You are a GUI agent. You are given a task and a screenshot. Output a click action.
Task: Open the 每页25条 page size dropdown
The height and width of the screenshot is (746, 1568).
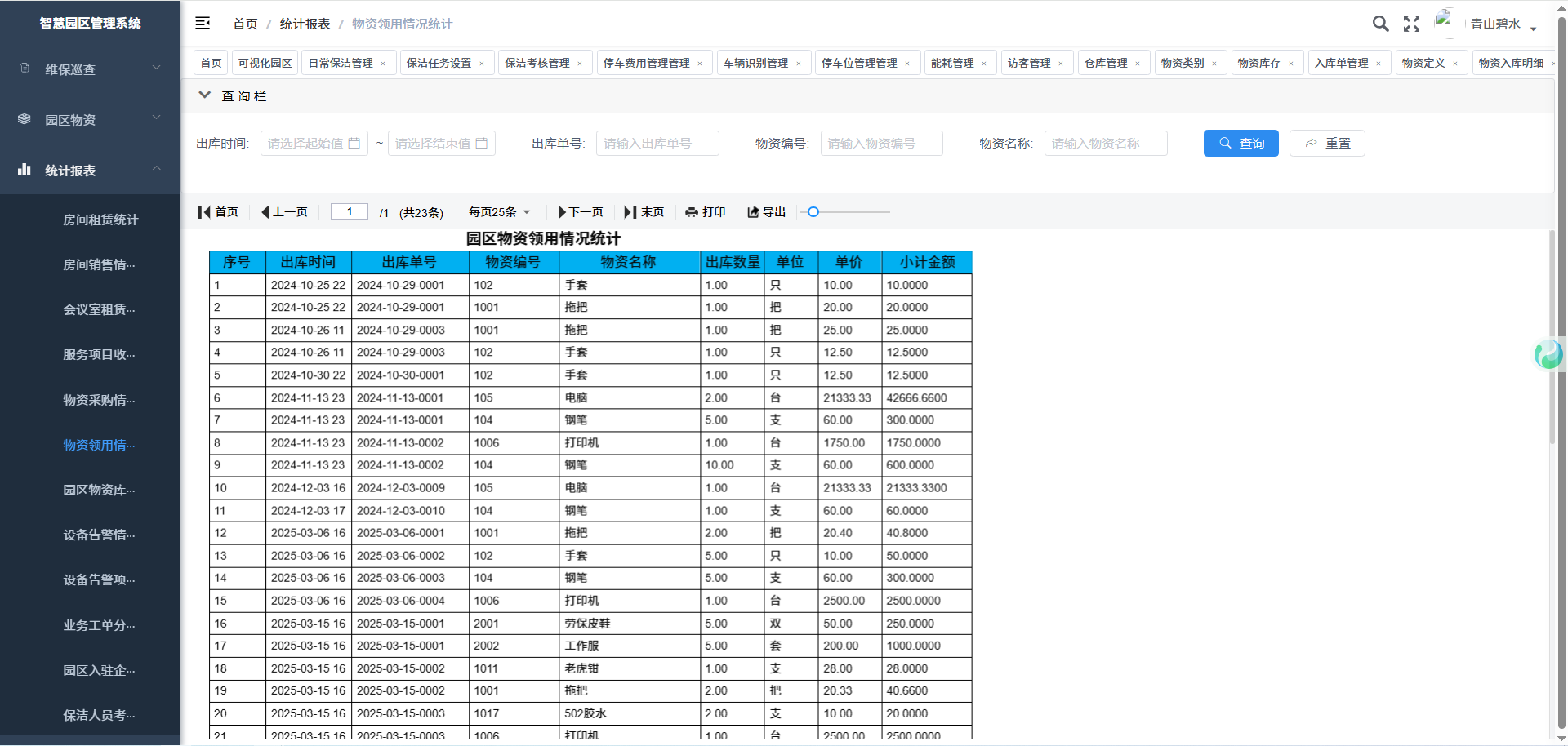click(499, 212)
